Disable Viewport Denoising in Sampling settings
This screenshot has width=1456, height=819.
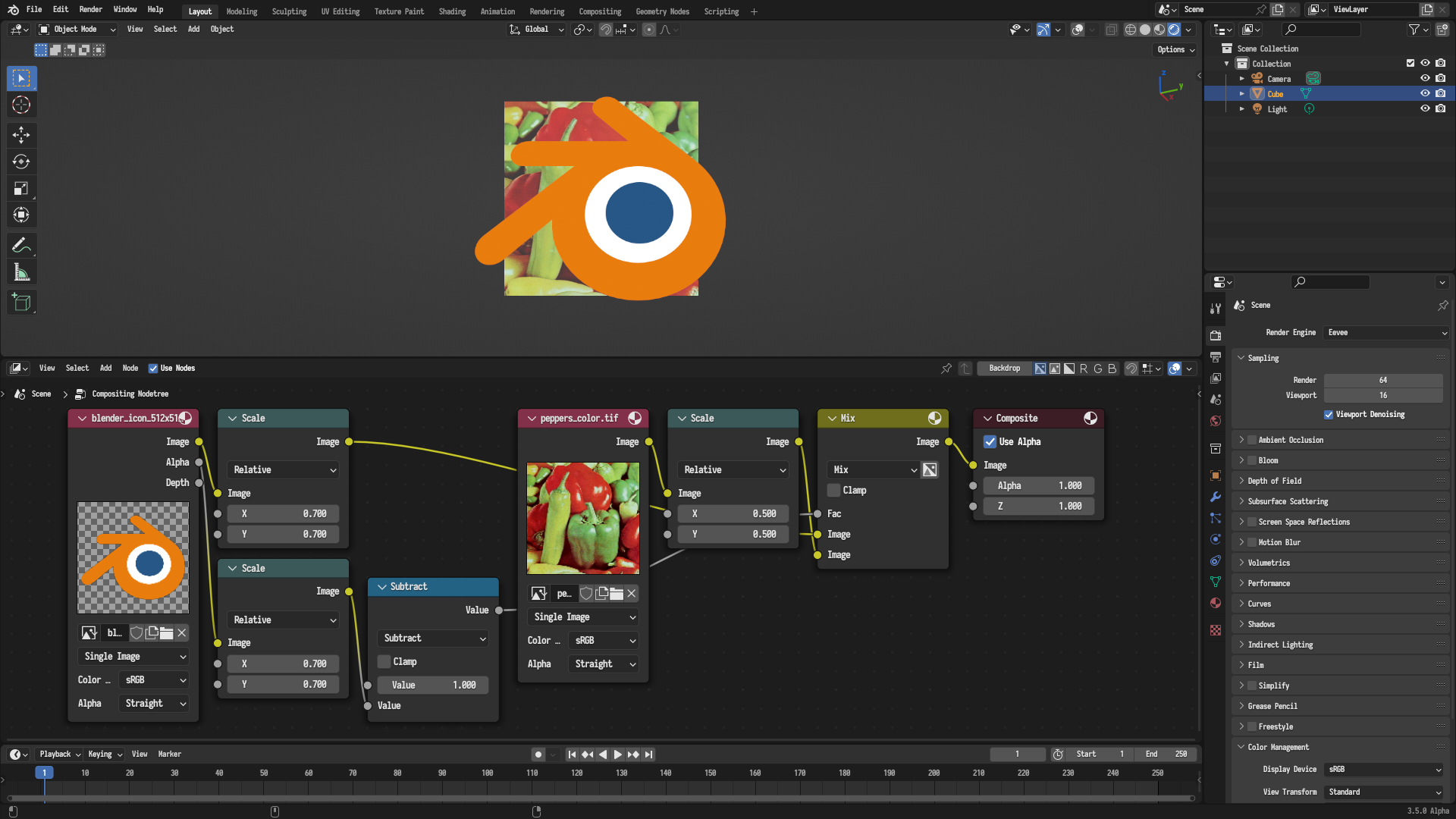1329,414
